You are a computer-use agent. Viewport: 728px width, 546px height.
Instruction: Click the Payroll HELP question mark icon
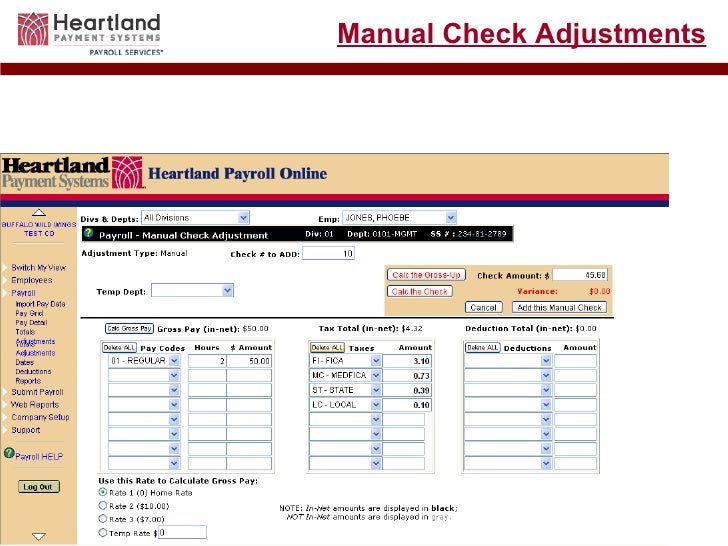9,452
